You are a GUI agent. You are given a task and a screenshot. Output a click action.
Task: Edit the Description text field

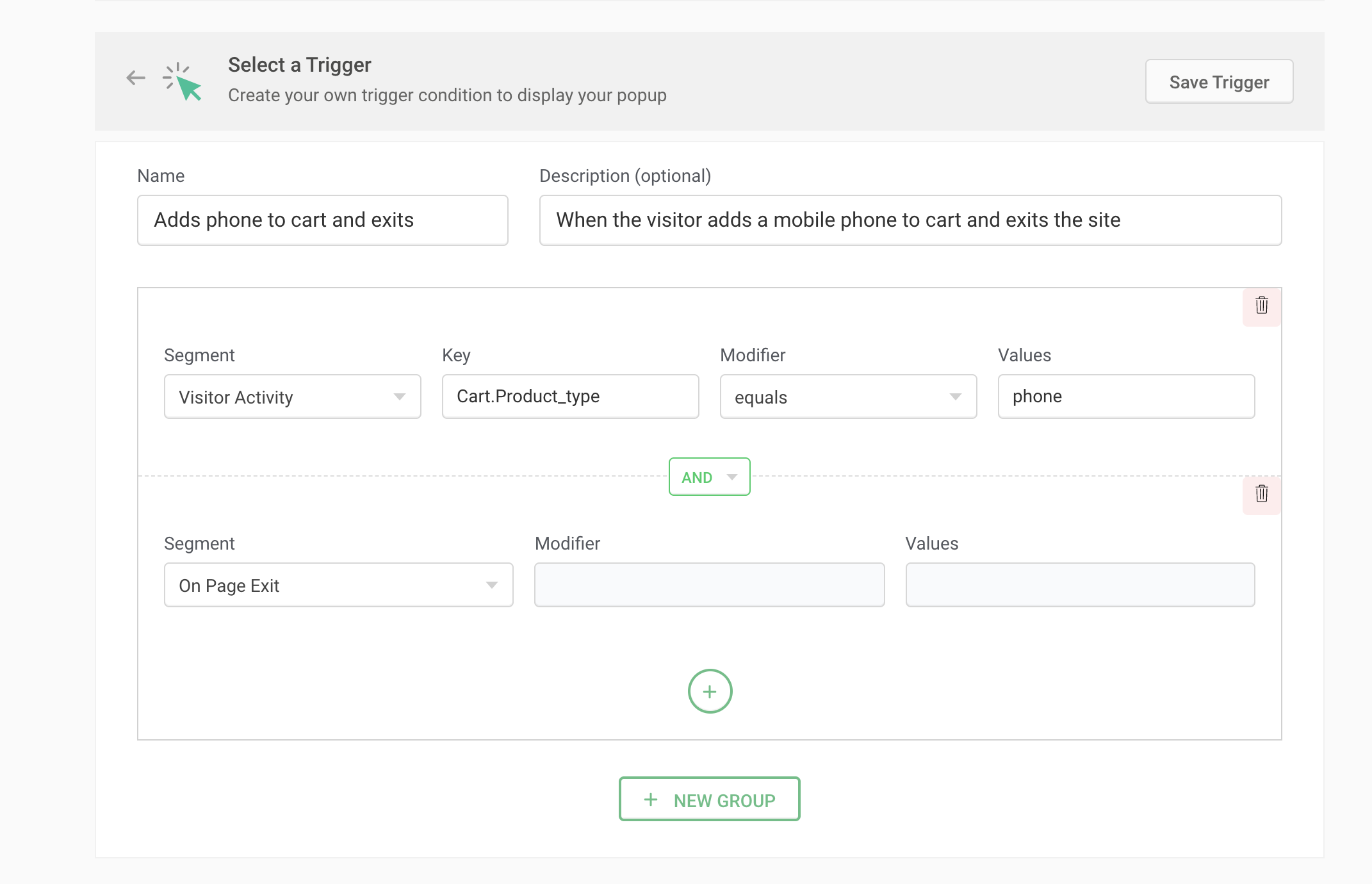point(910,220)
